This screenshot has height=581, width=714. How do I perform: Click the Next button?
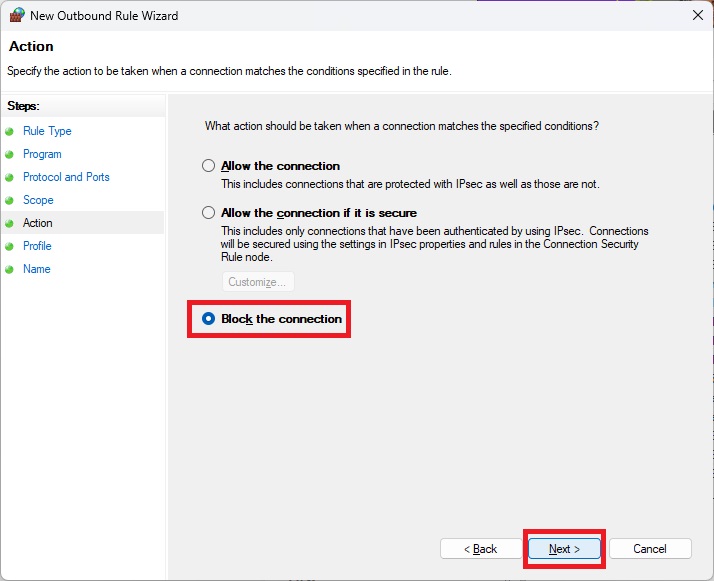[564, 549]
